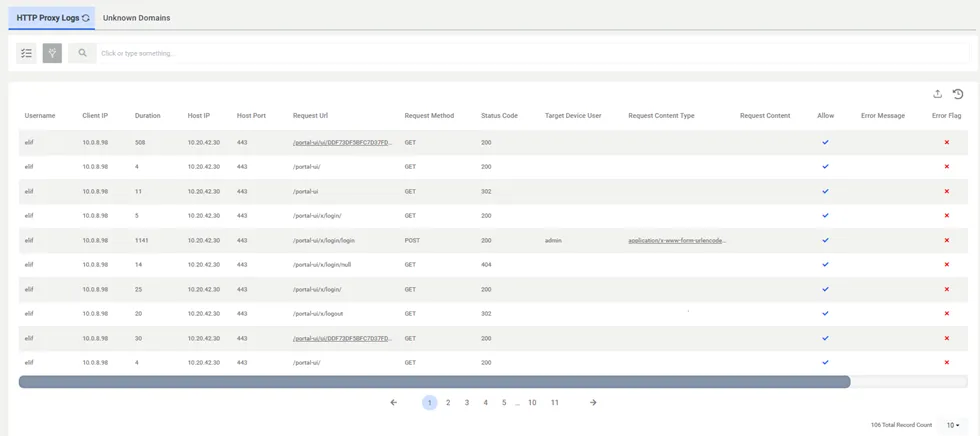Select the 1141 duration cell

pos(141,240)
